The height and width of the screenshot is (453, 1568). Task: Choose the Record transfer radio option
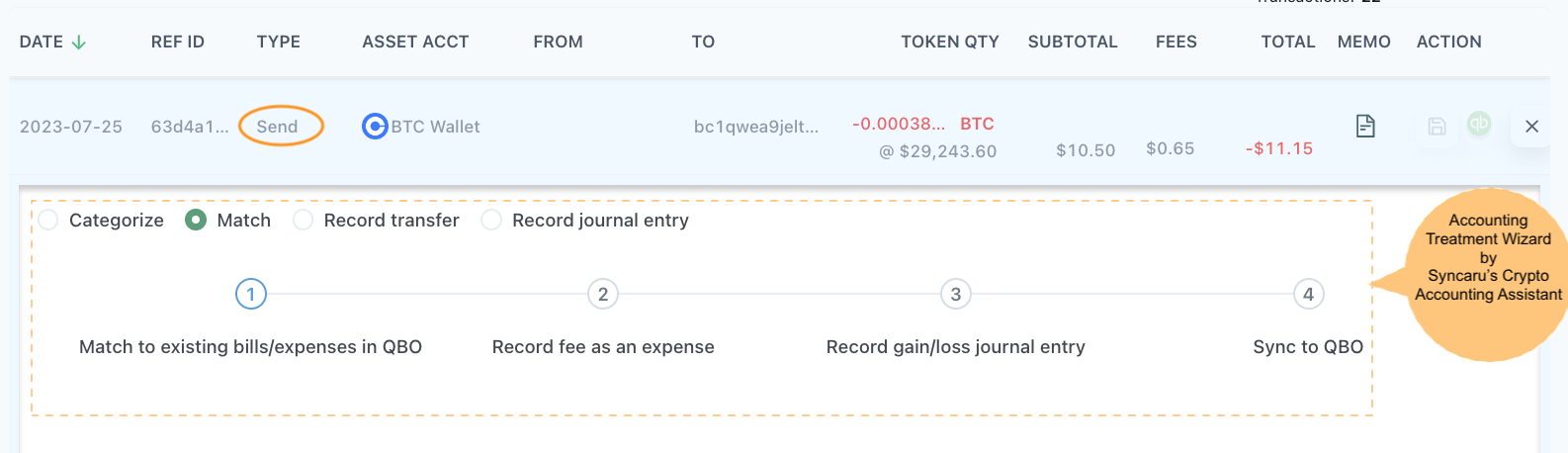(303, 220)
